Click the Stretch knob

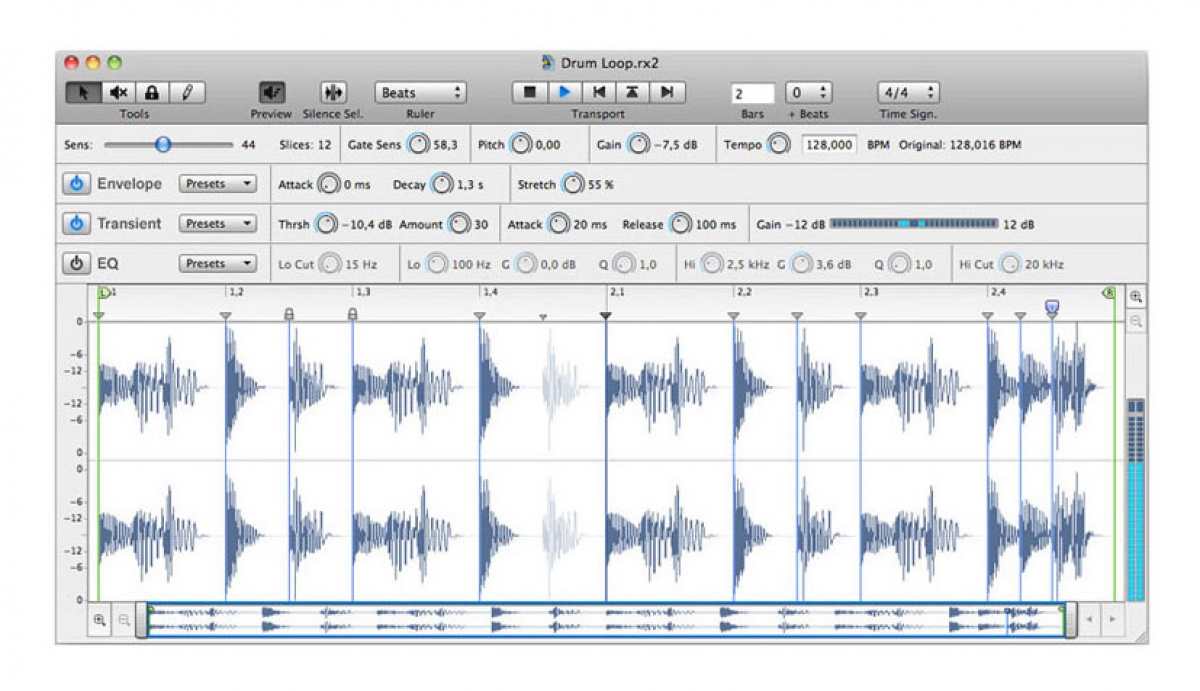pyautogui.click(x=573, y=185)
